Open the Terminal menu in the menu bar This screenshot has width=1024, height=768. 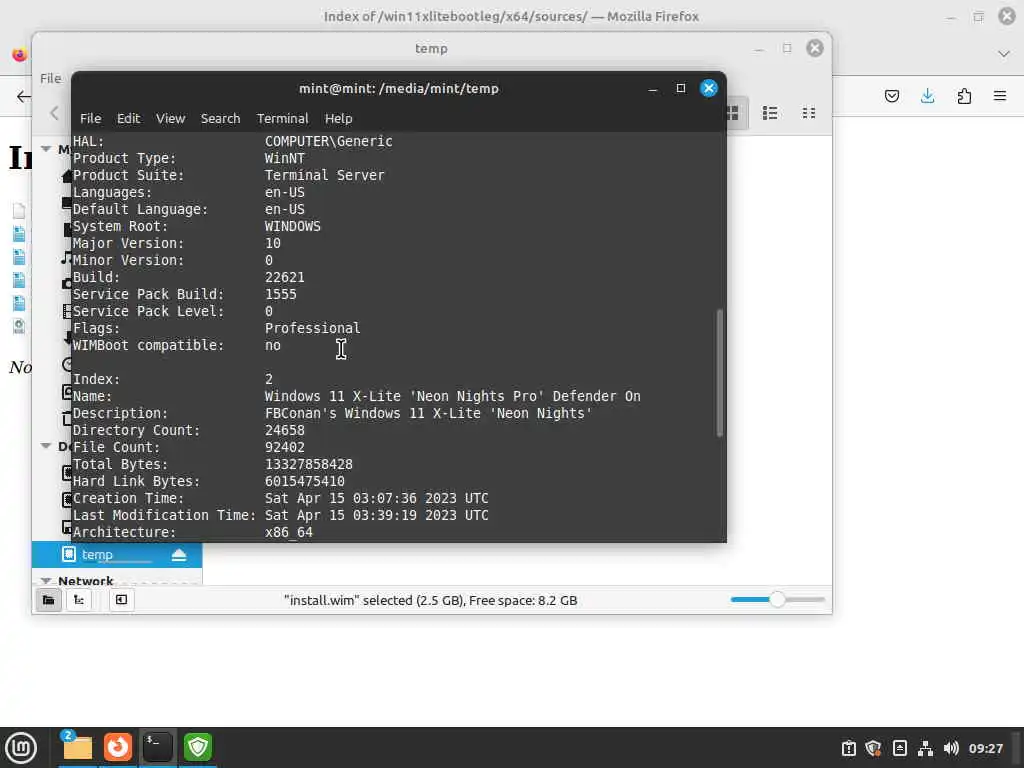282,118
